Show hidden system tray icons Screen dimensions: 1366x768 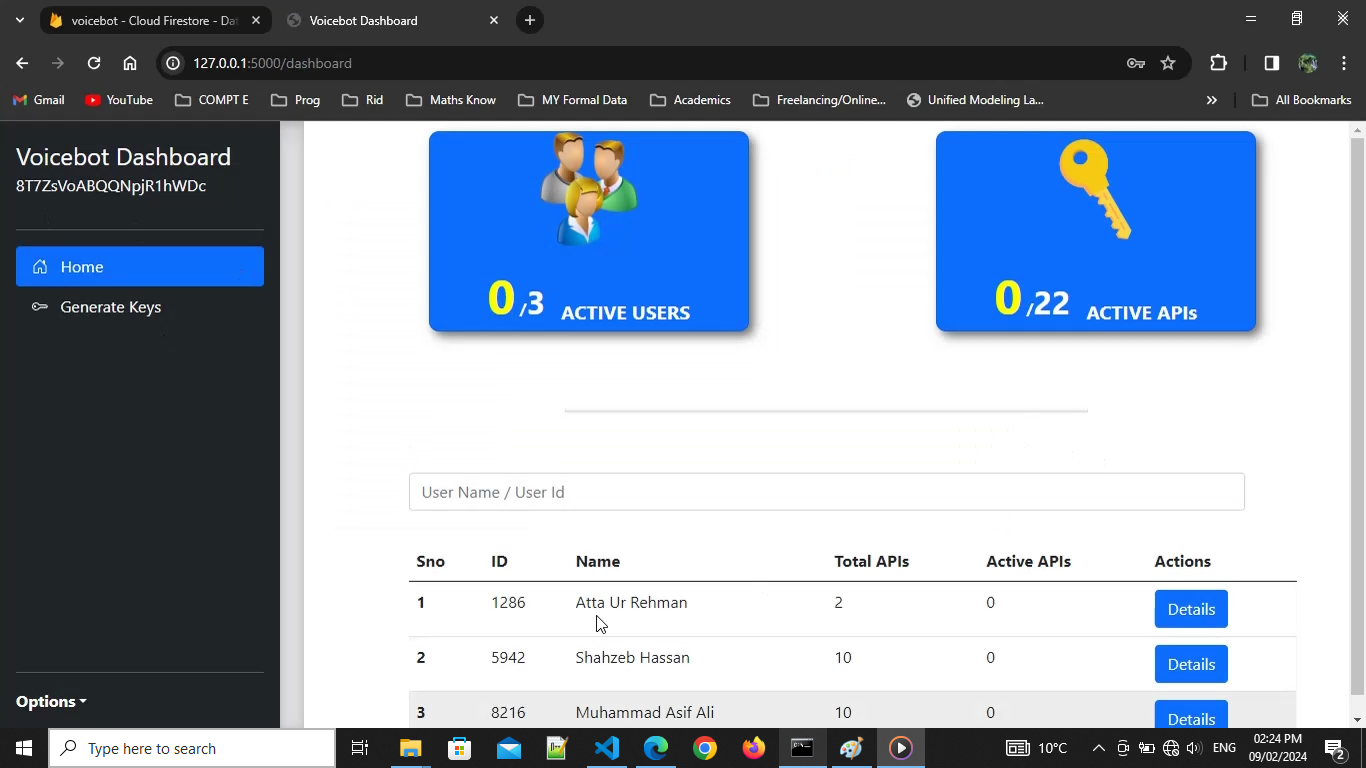coord(1098,748)
